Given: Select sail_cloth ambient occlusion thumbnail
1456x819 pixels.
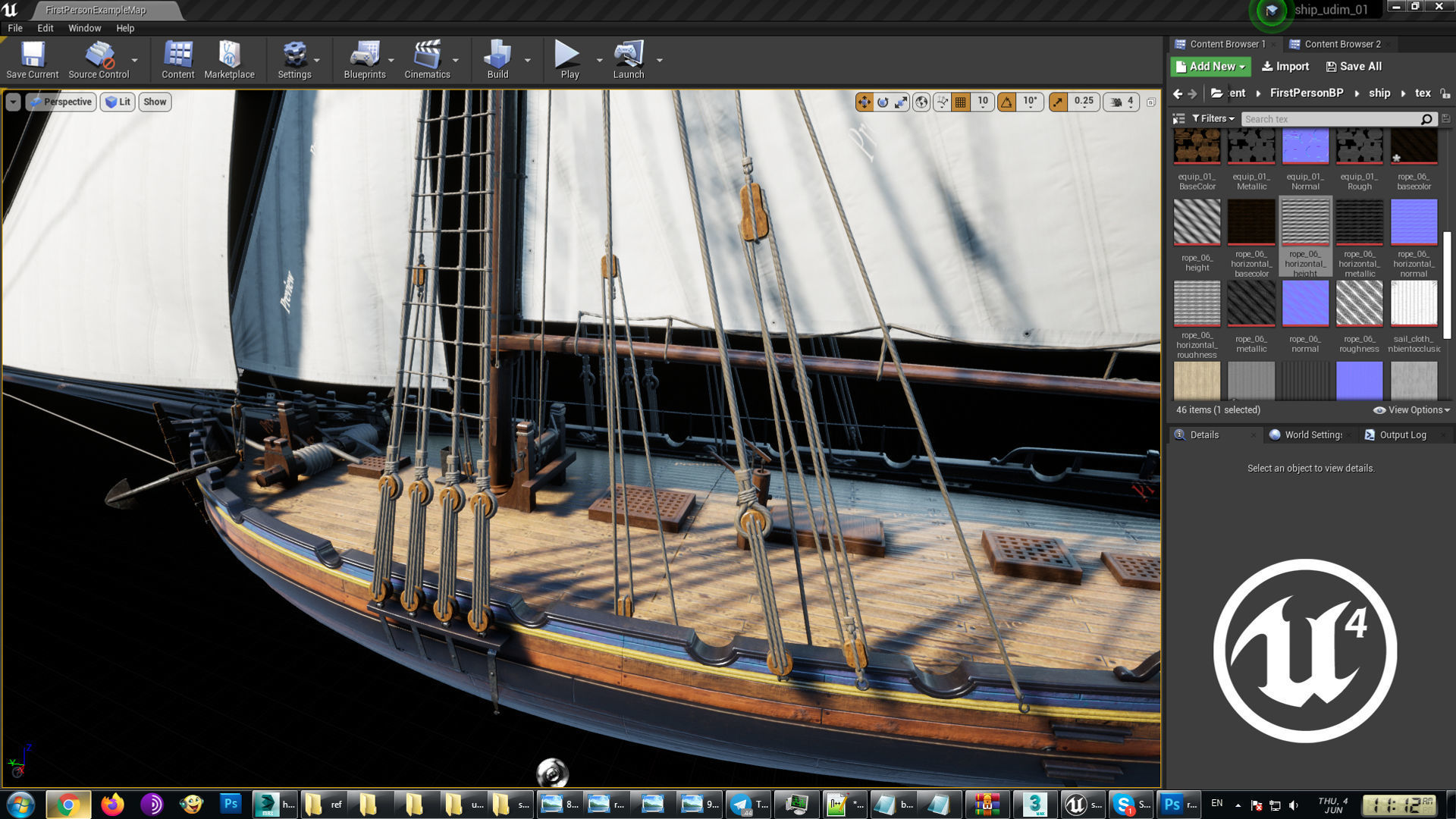Looking at the screenshot, I should coord(1414,303).
